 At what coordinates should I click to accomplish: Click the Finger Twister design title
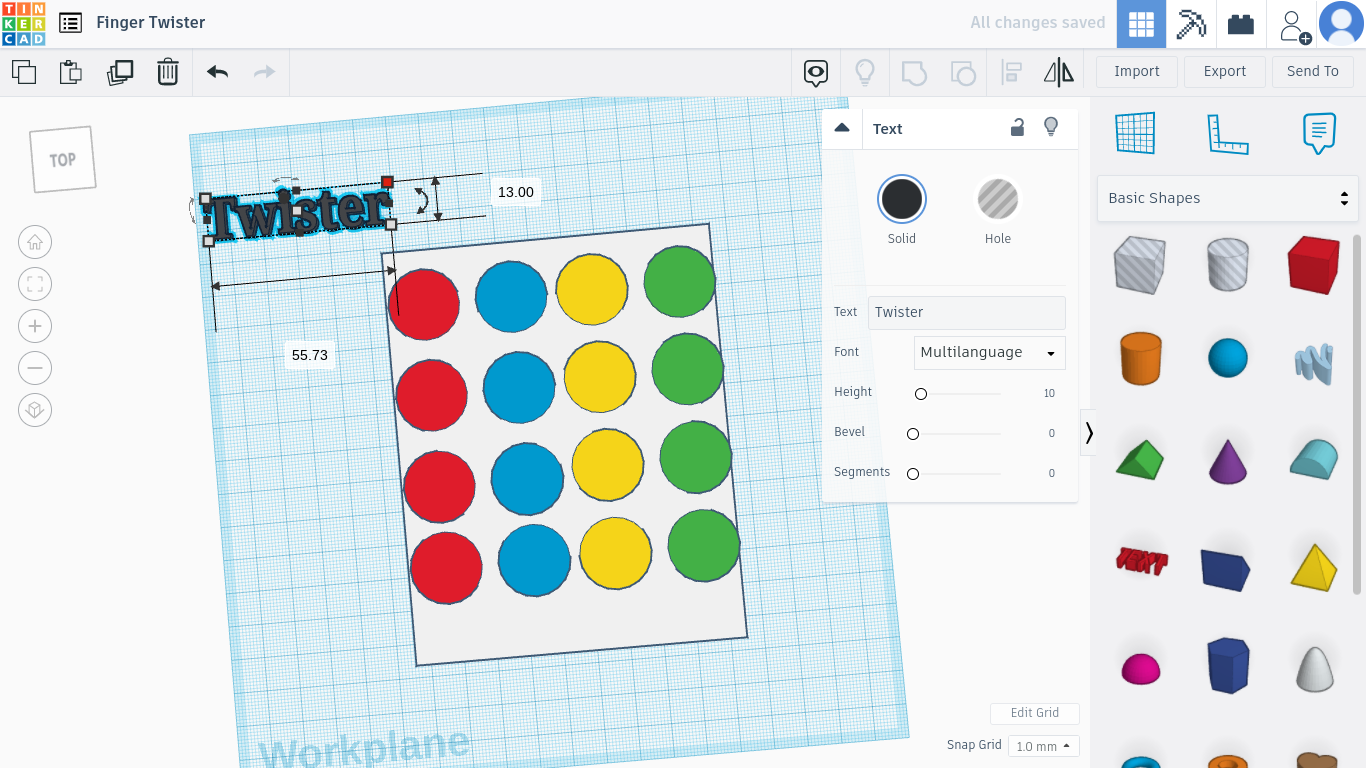point(151,22)
